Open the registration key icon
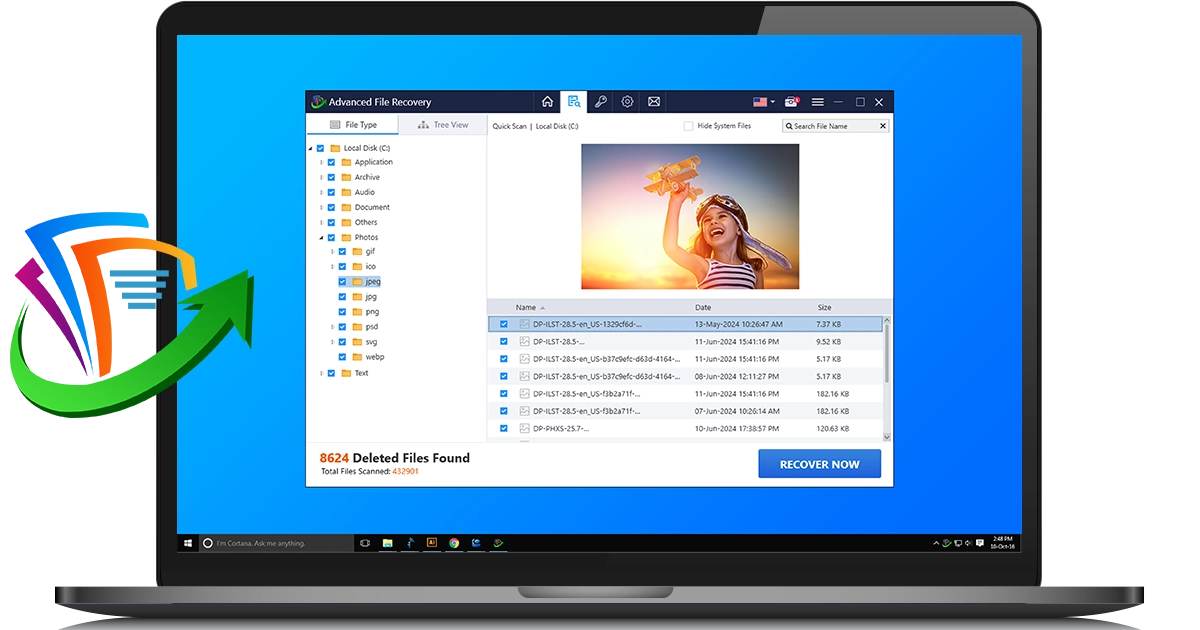Image resolution: width=1200 pixels, height=630 pixels. click(600, 102)
